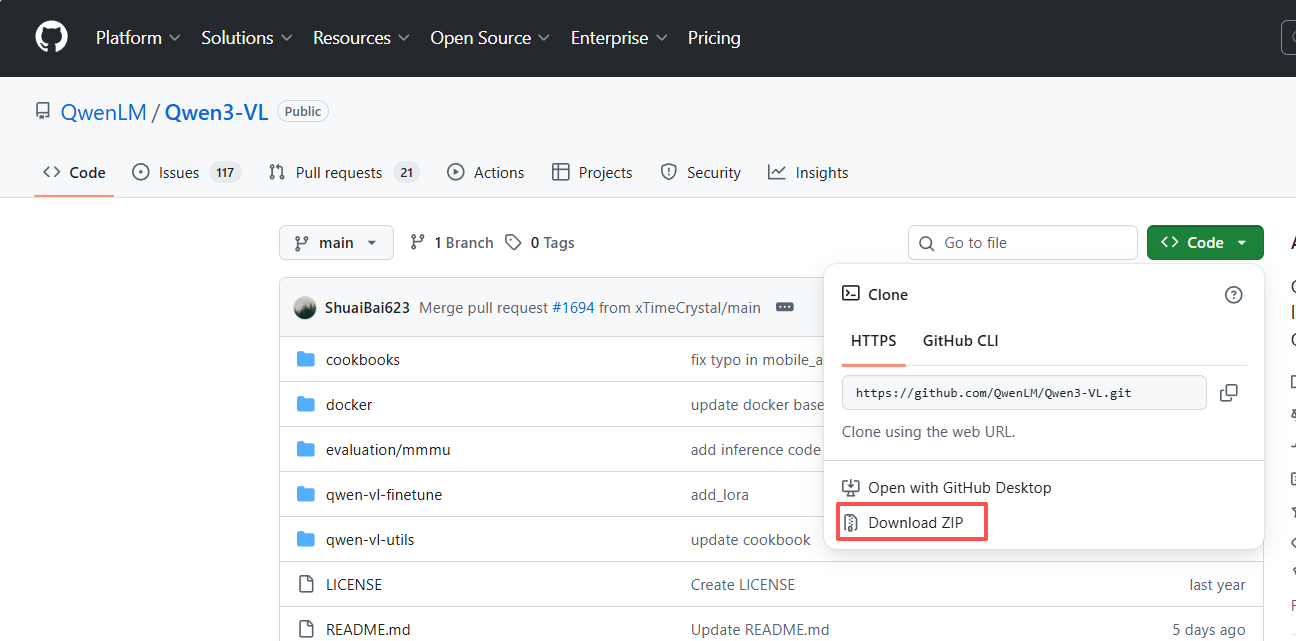Open the main branch selector dropdown
The height and width of the screenshot is (641, 1296).
(336, 242)
